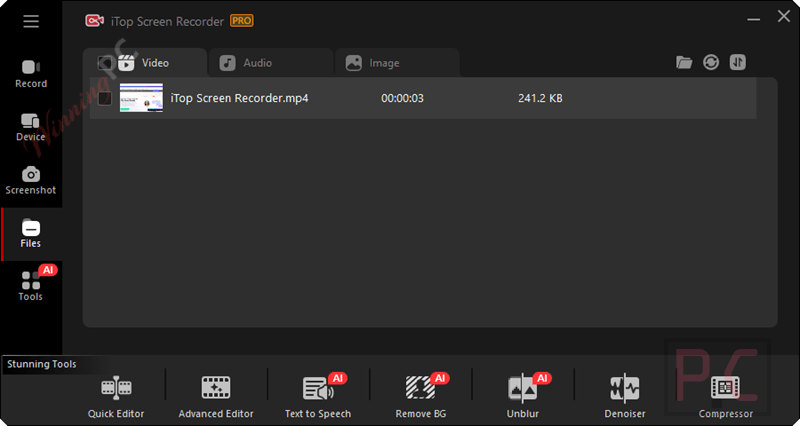Launch the Advanced Editor tool
Screen dimensions: 800x426
click(216, 397)
